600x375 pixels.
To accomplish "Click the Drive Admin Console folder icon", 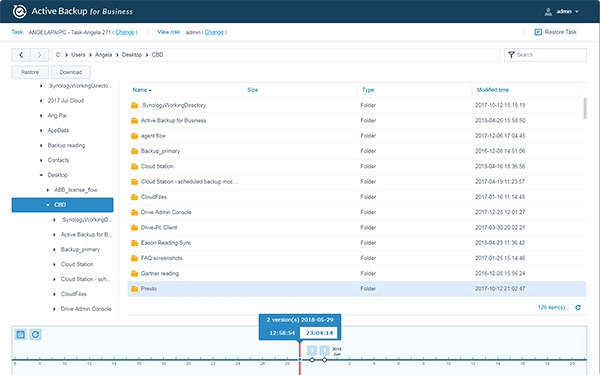I will point(134,212).
